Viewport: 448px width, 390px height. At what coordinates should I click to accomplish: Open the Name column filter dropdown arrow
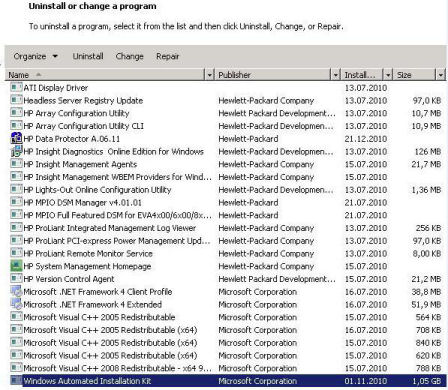pyautogui.click(x=209, y=75)
